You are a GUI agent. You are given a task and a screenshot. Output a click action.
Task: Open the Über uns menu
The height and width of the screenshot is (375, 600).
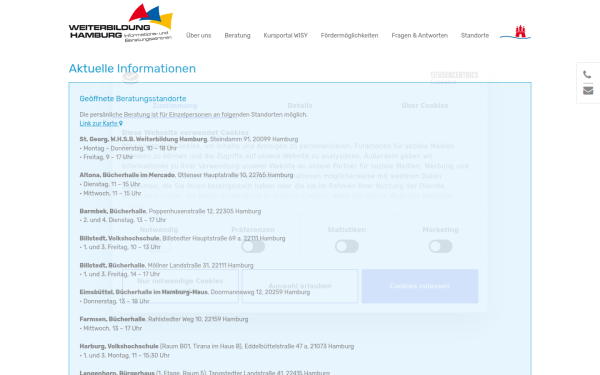(199, 35)
